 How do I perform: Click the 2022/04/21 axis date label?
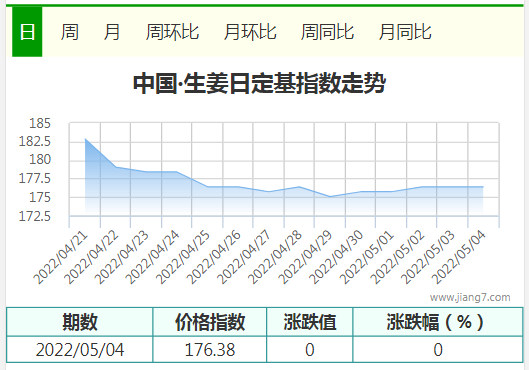[61, 258]
